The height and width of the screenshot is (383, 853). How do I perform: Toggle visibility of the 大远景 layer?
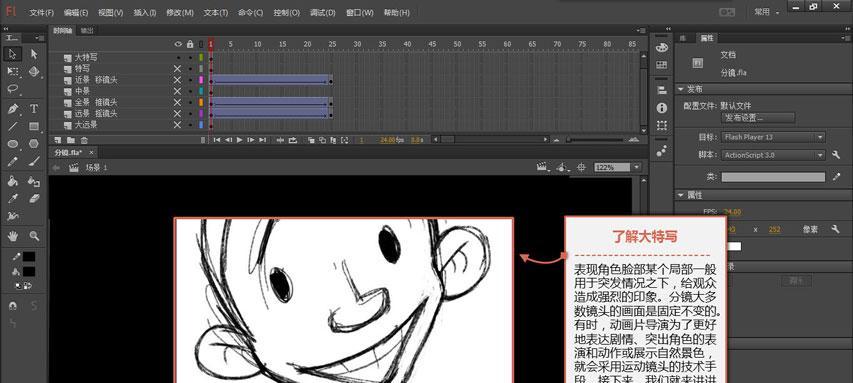click(177, 125)
